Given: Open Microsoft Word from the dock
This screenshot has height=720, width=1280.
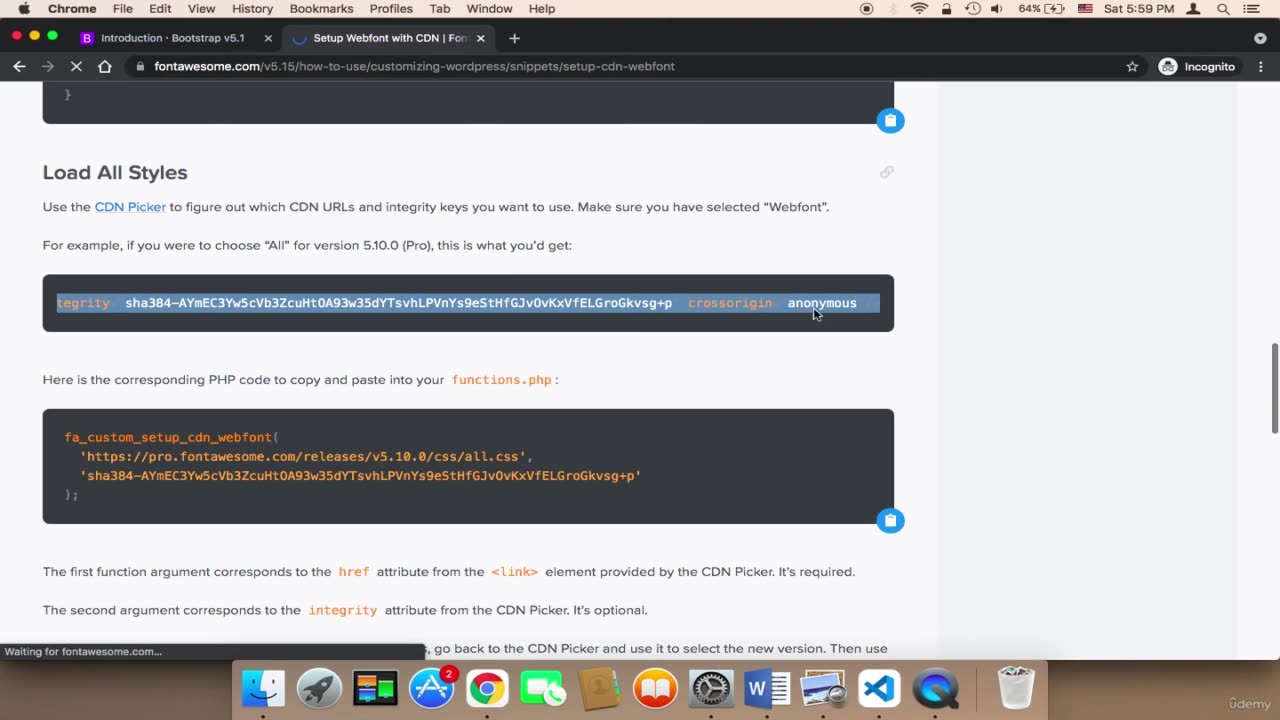Looking at the screenshot, I should click(767, 689).
